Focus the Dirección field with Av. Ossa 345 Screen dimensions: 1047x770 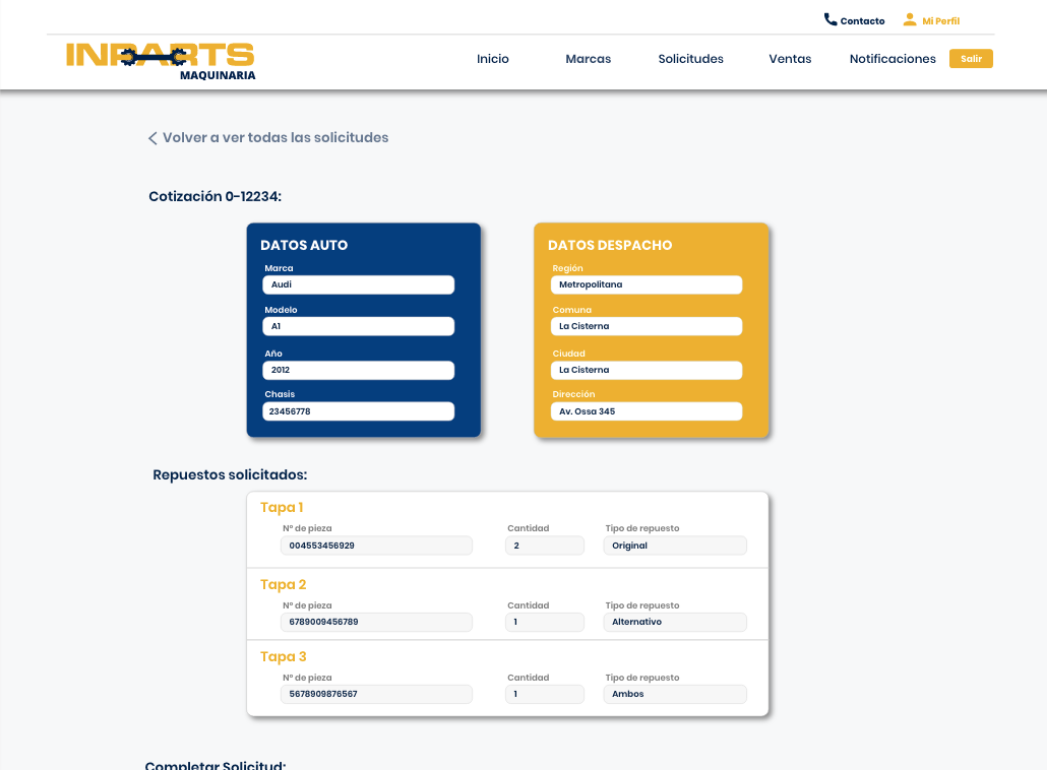[x=646, y=411]
